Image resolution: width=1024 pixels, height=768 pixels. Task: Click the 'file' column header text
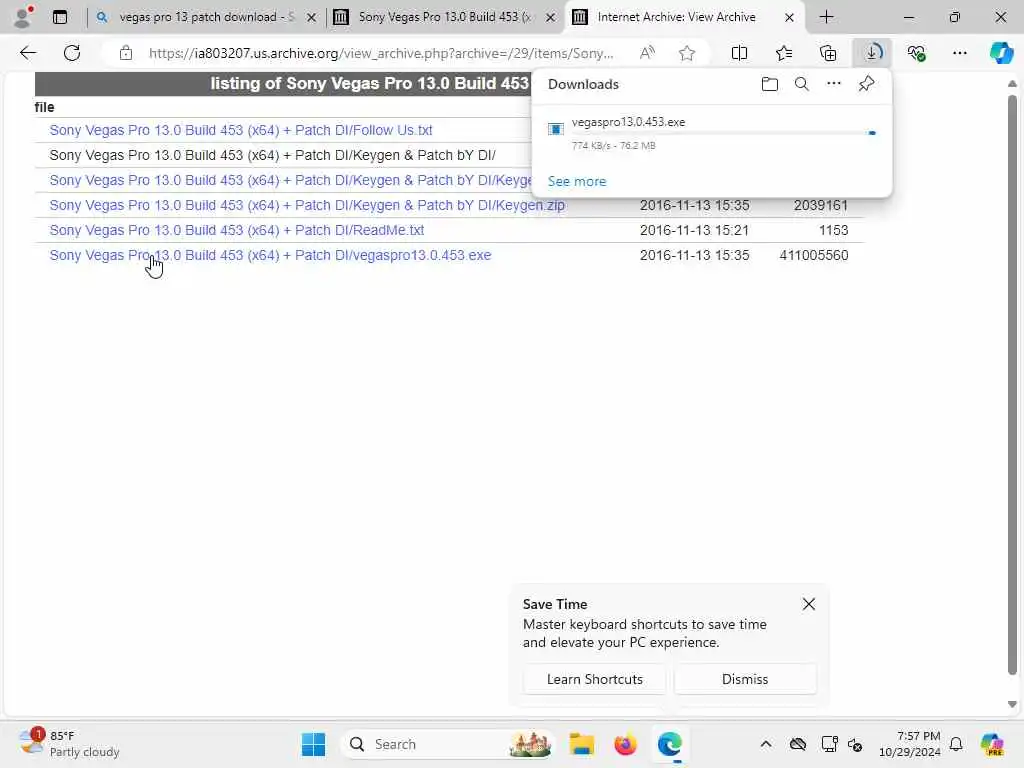point(44,107)
